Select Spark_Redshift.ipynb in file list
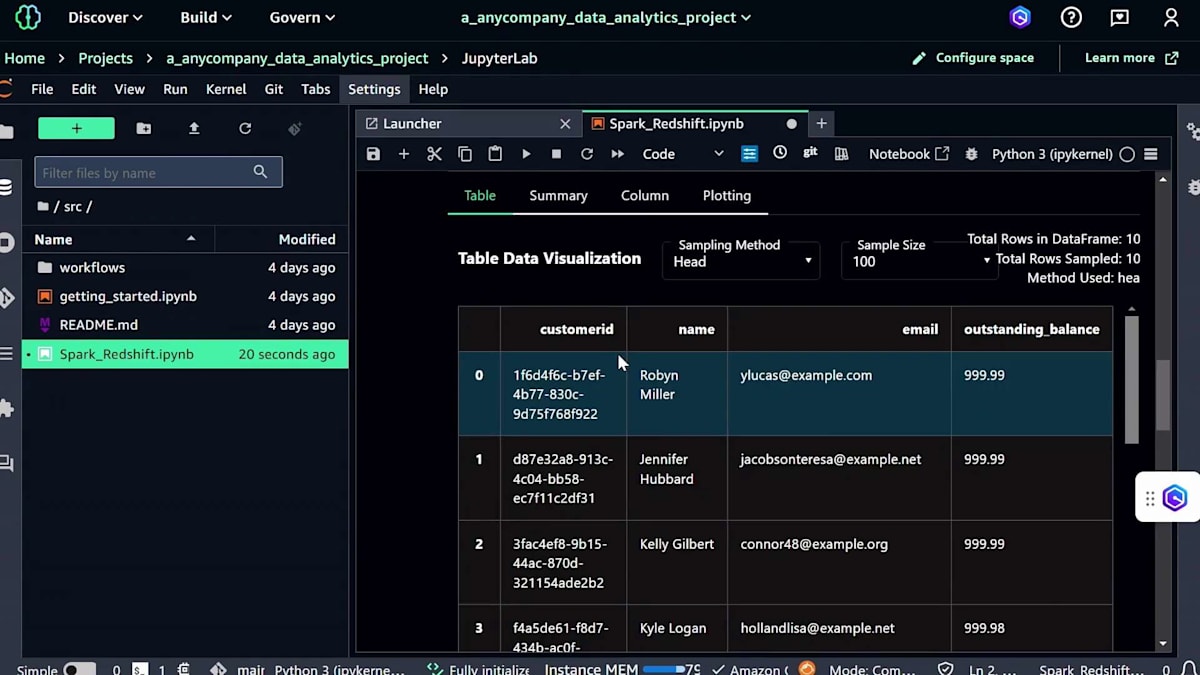Image resolution: width=1200 pixels, height=675 pixels. (x=185, y=354)
